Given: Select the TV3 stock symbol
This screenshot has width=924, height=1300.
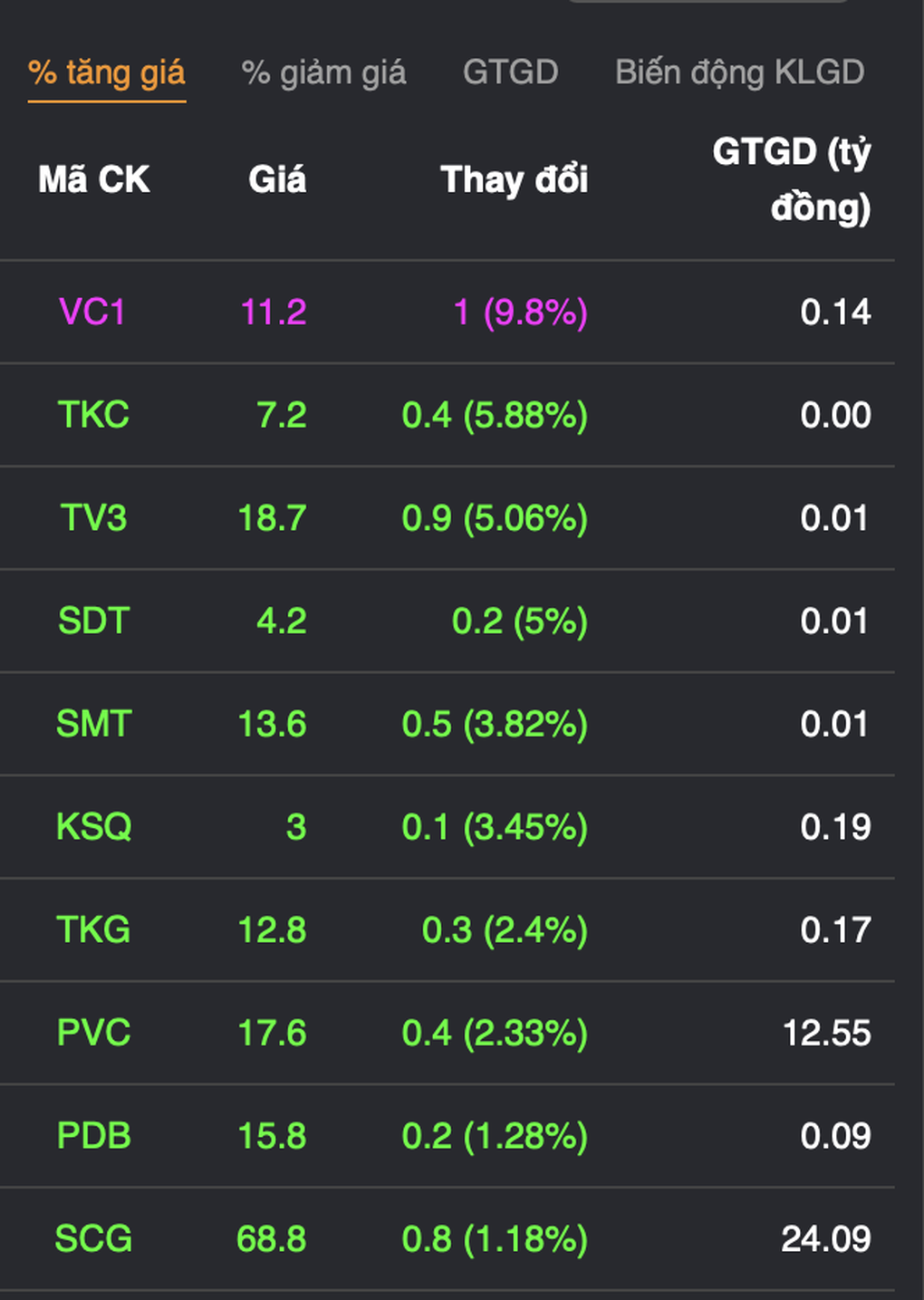Looking at the screenshot, I should tap(93, 518).
